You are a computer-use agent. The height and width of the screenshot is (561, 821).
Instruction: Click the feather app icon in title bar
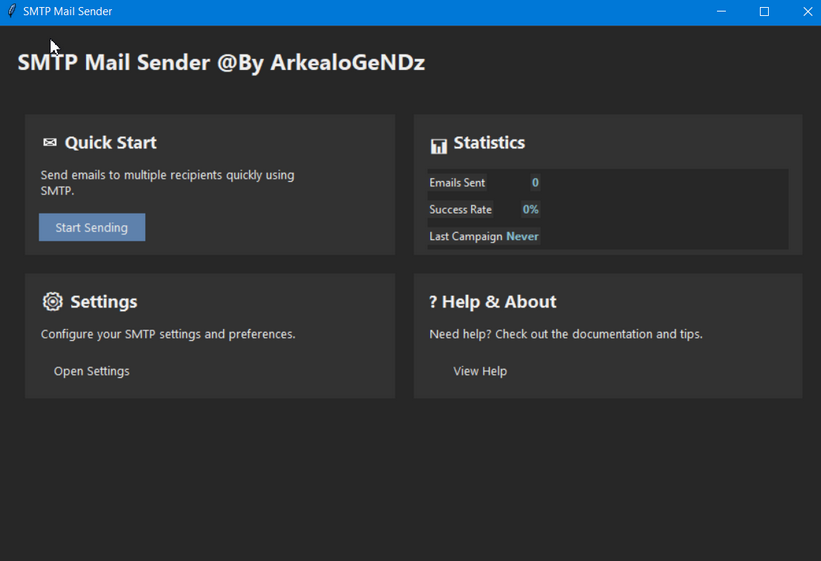point(12,11)
